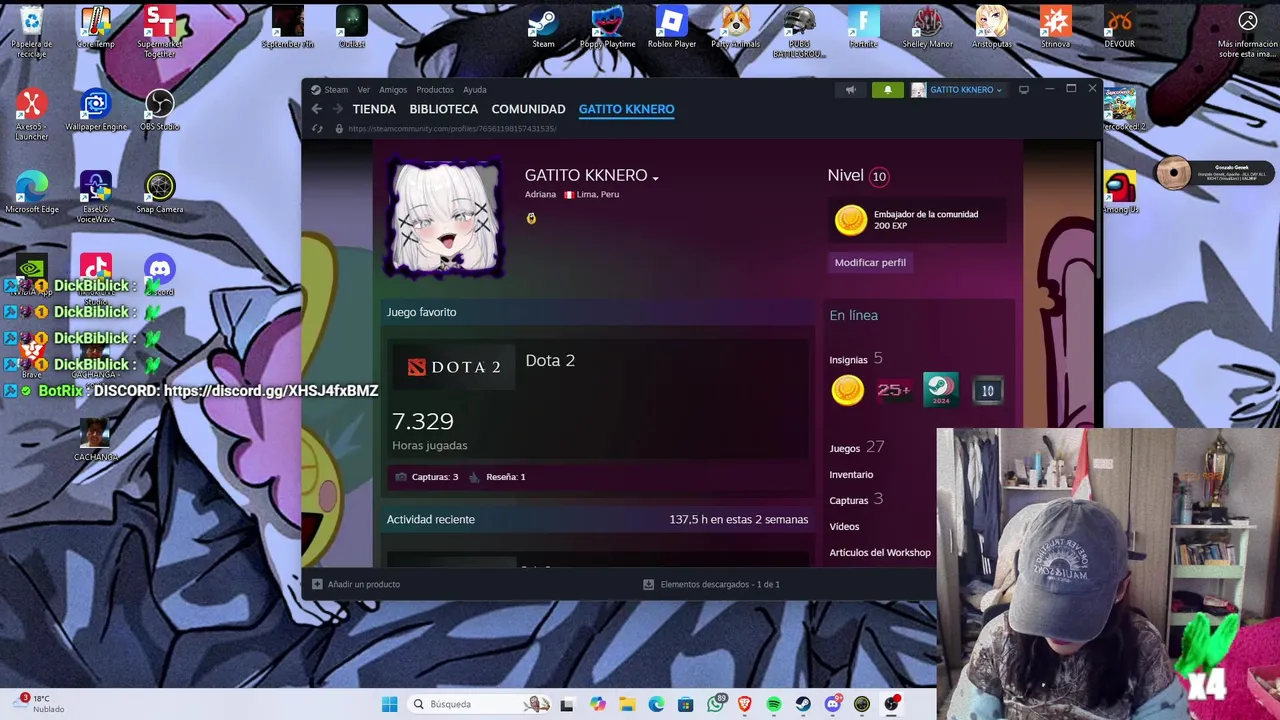
Task: Open the Videos link
Action: click(844, 526)
